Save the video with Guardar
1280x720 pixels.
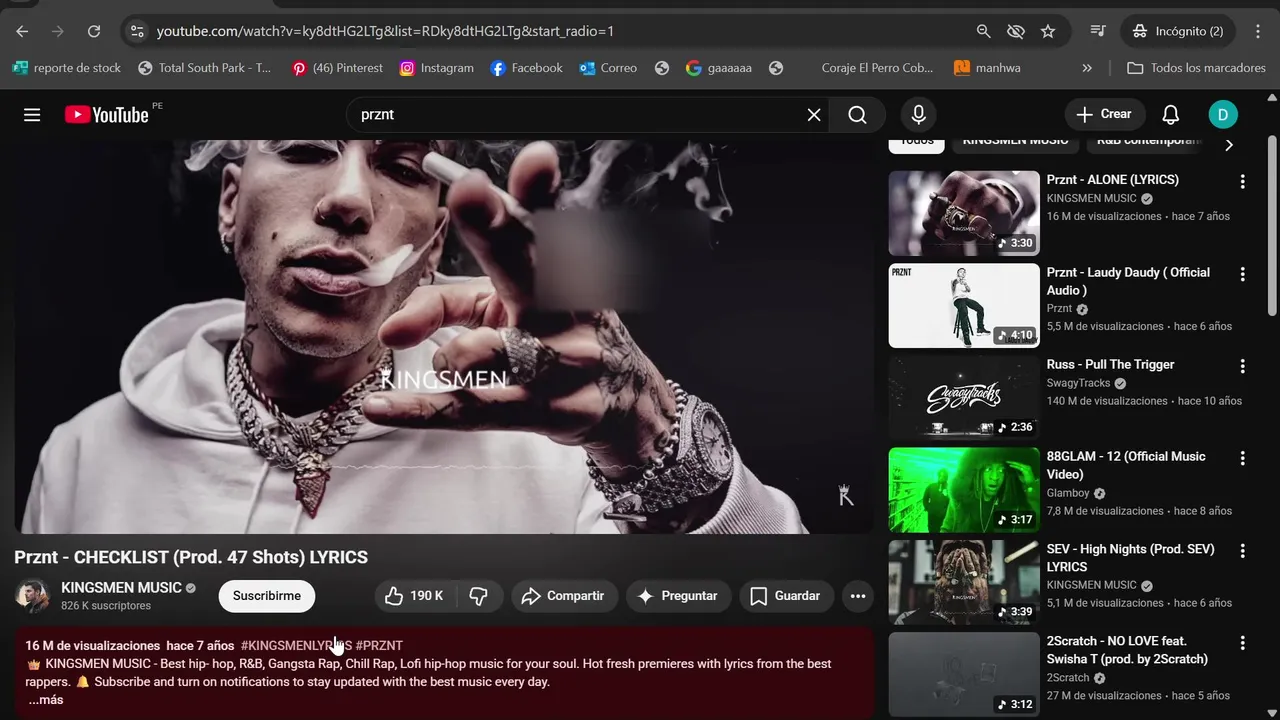point(785,596)
